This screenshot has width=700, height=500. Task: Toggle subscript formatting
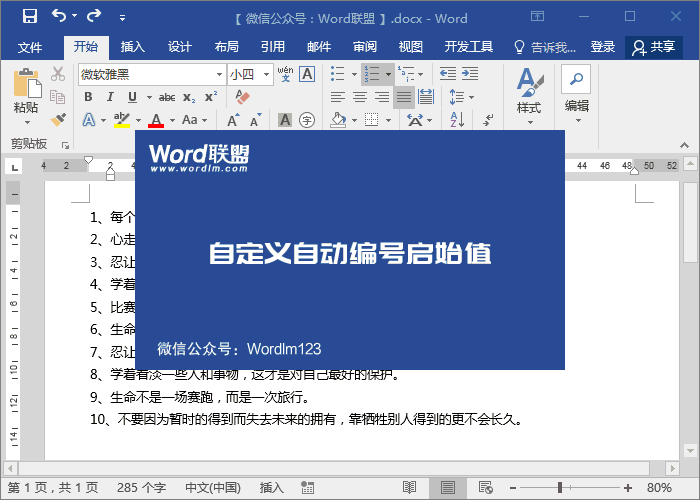pyautogui.click(x=189, y=97)
